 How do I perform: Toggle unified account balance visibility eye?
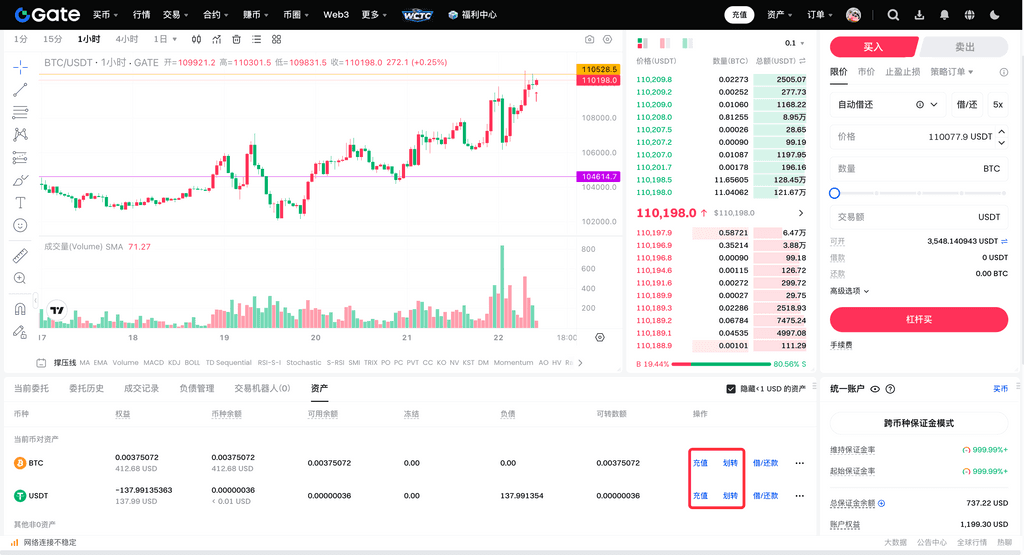875,389
